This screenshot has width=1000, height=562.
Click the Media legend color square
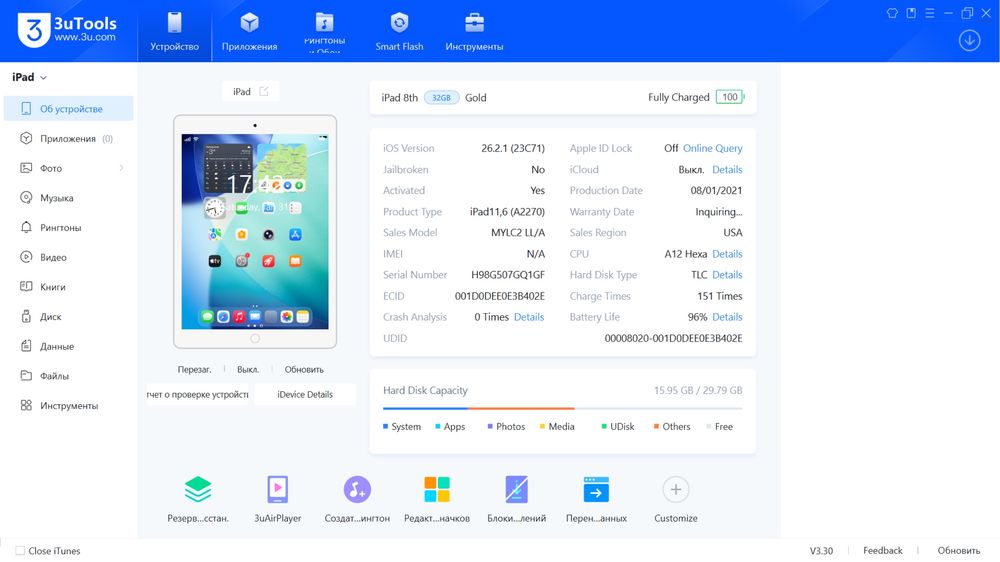click(x=542, y=426)
